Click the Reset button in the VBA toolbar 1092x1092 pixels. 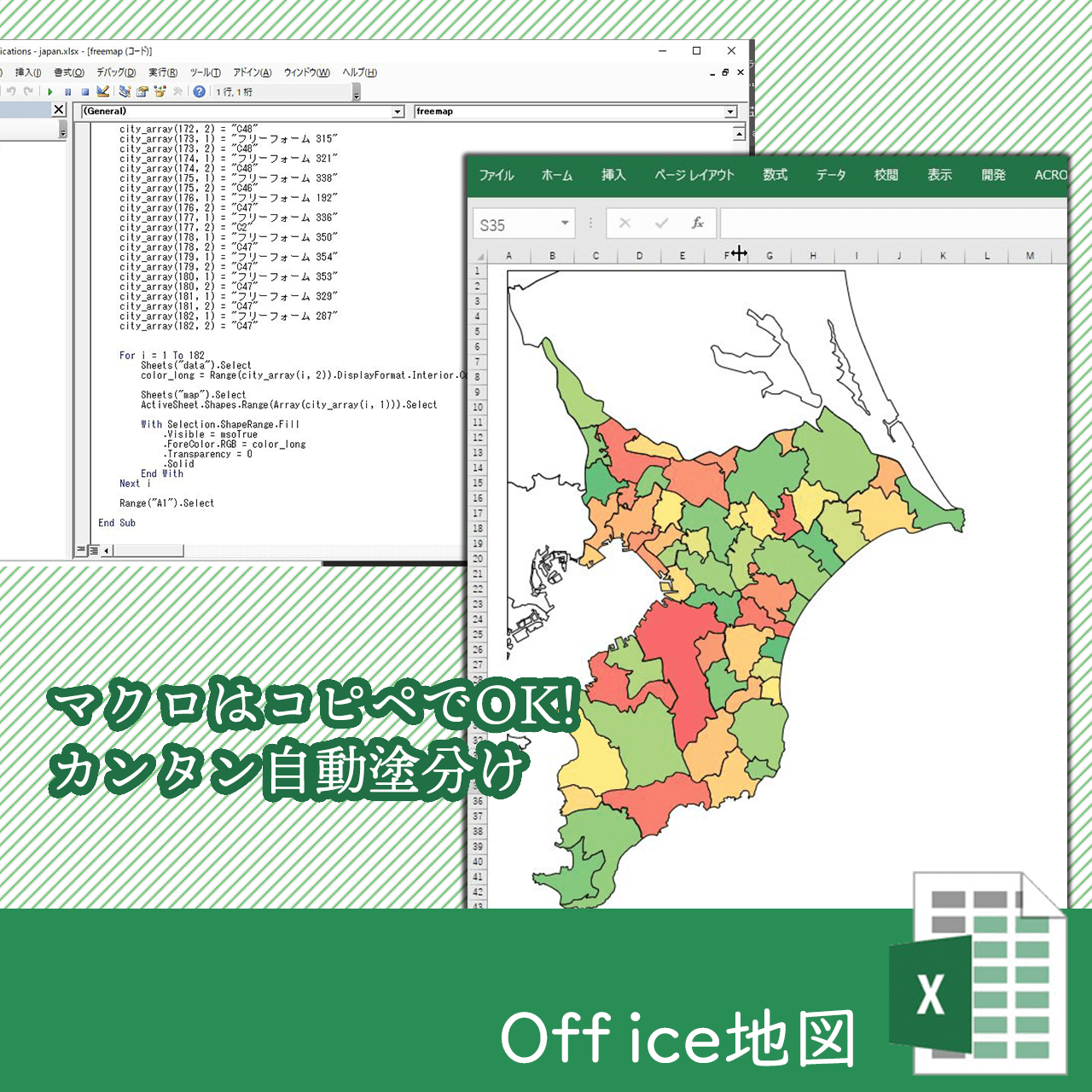(84, 91)
